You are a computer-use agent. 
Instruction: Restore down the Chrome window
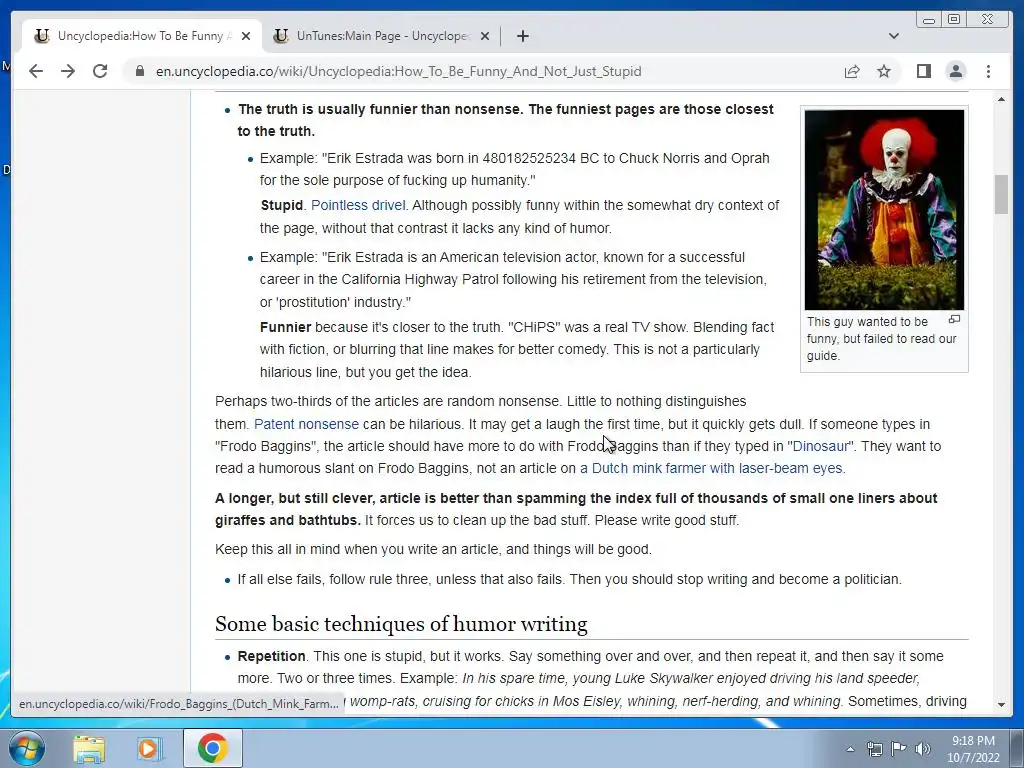(954, 20)
